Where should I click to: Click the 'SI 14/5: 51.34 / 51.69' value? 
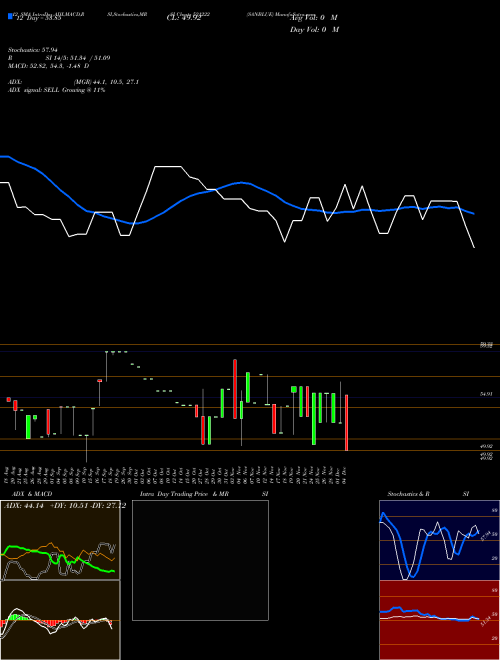click(x=78, y=58)
